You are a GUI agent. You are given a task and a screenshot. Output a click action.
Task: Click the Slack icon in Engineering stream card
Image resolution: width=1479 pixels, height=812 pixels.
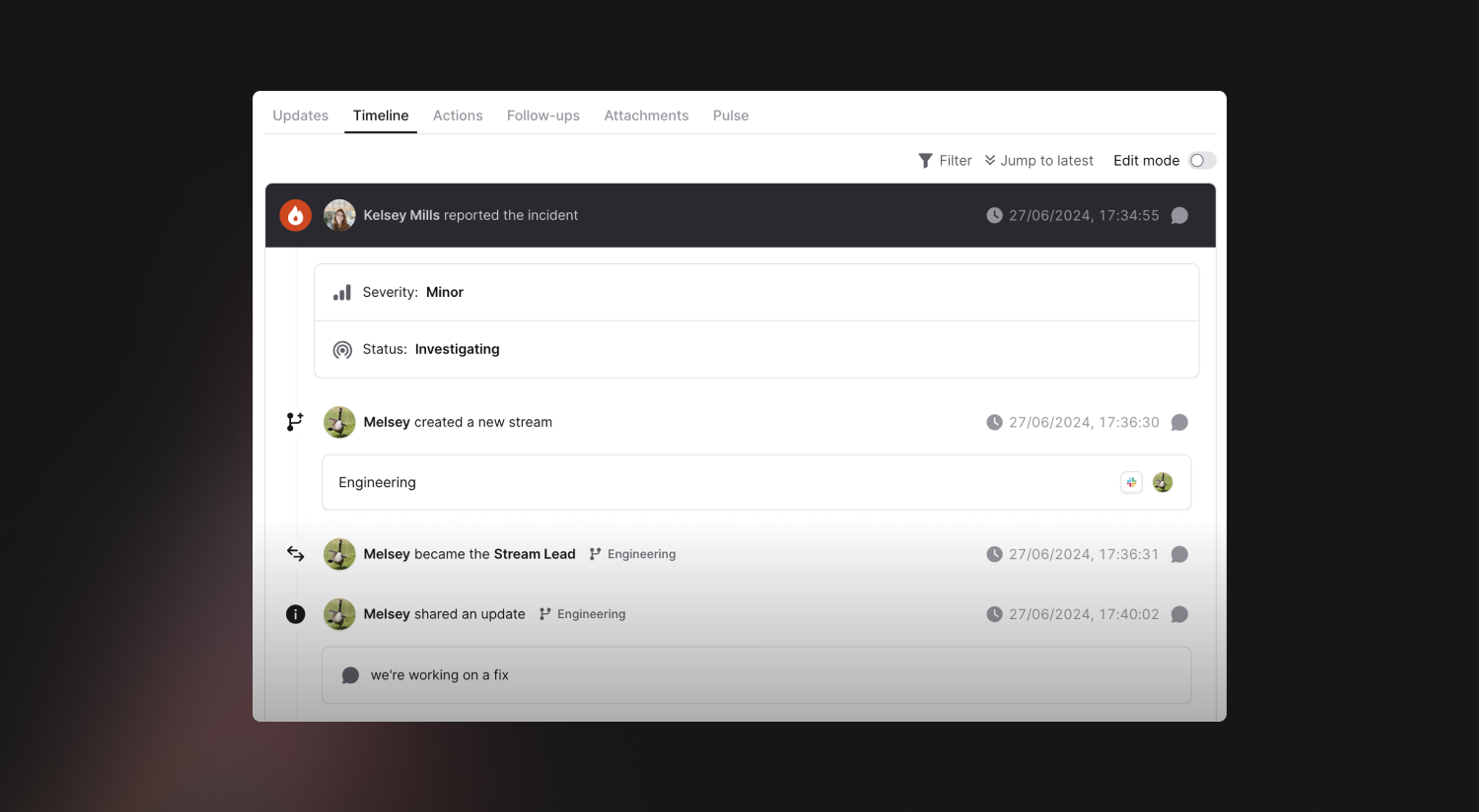[1131, 482]
